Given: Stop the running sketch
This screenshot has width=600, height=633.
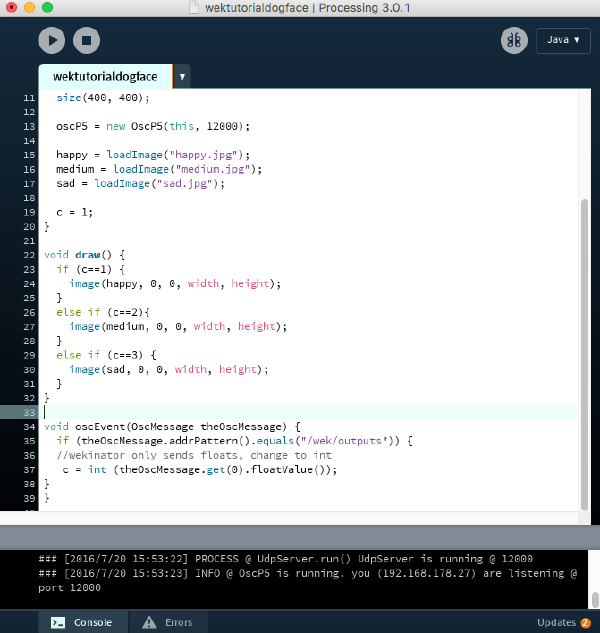Looking at the screenshot, I should click(86, 40).
